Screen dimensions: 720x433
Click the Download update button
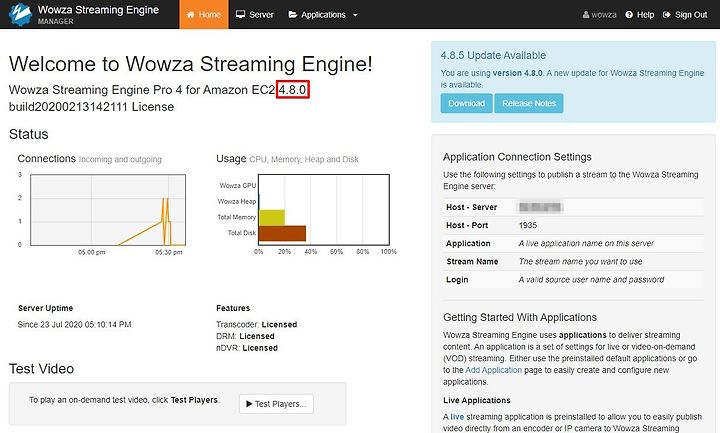466,103
